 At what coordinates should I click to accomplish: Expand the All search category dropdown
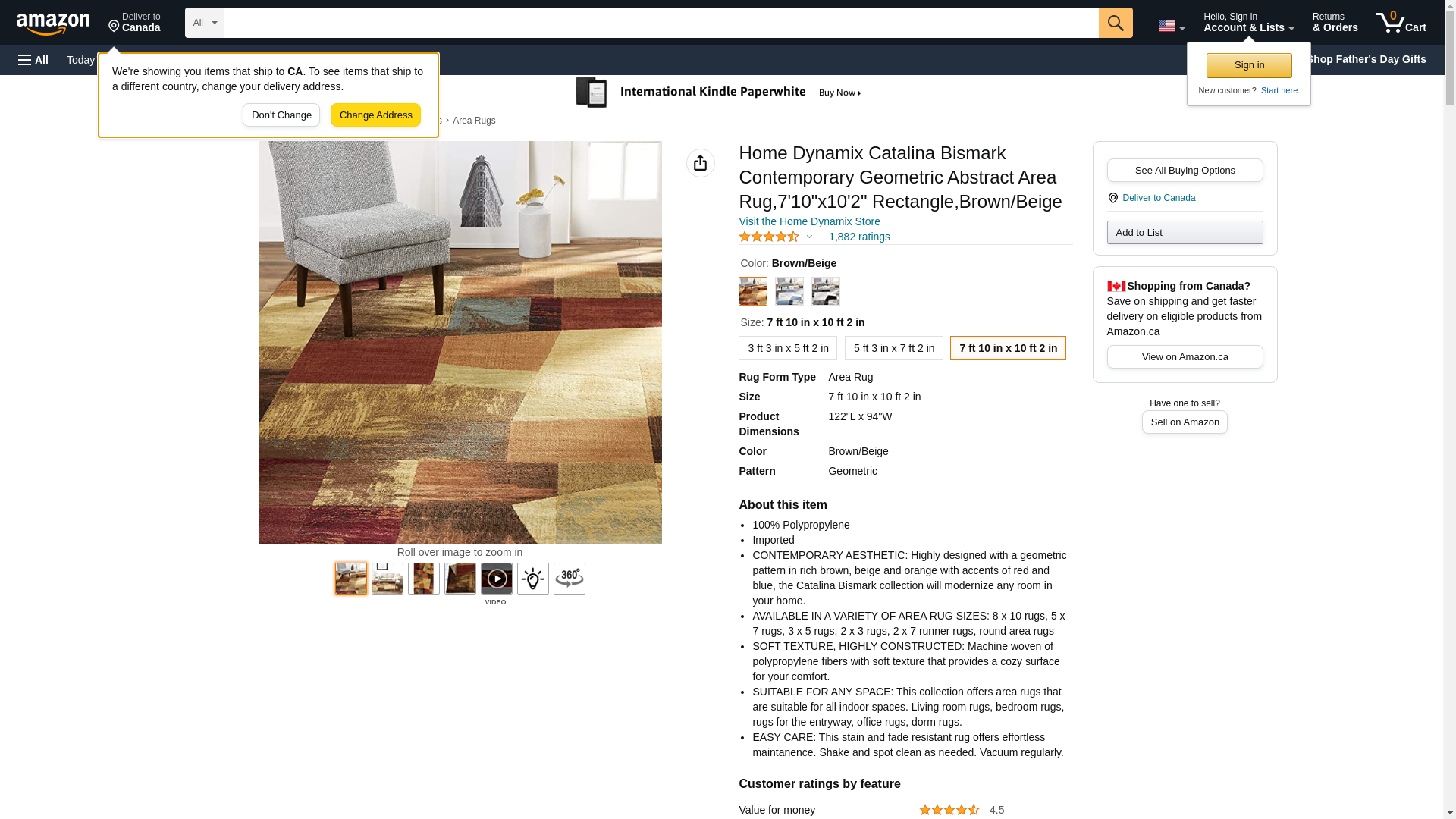(205, 23)
